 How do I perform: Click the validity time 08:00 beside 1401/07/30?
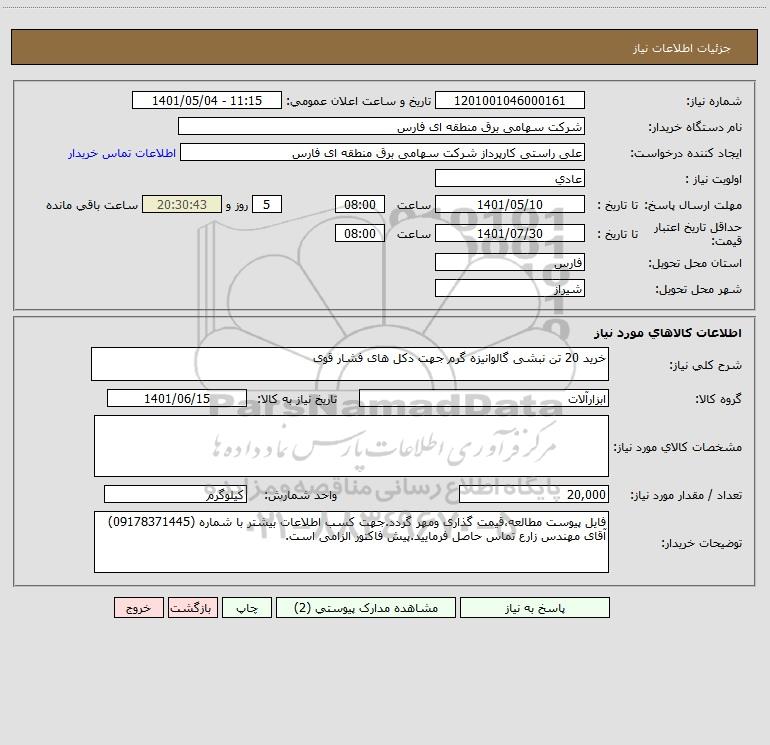tap(359, 233)
